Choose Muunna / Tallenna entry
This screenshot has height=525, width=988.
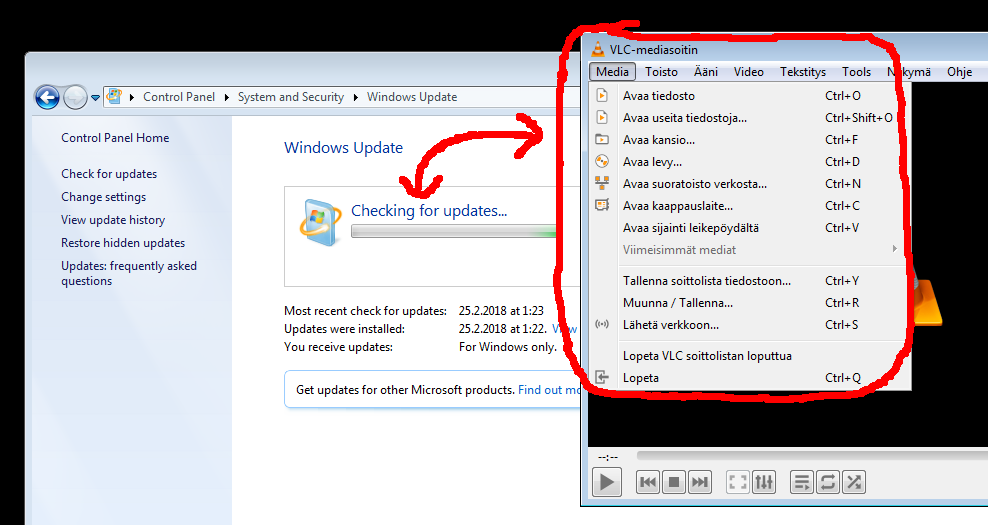tap(750, 303)
